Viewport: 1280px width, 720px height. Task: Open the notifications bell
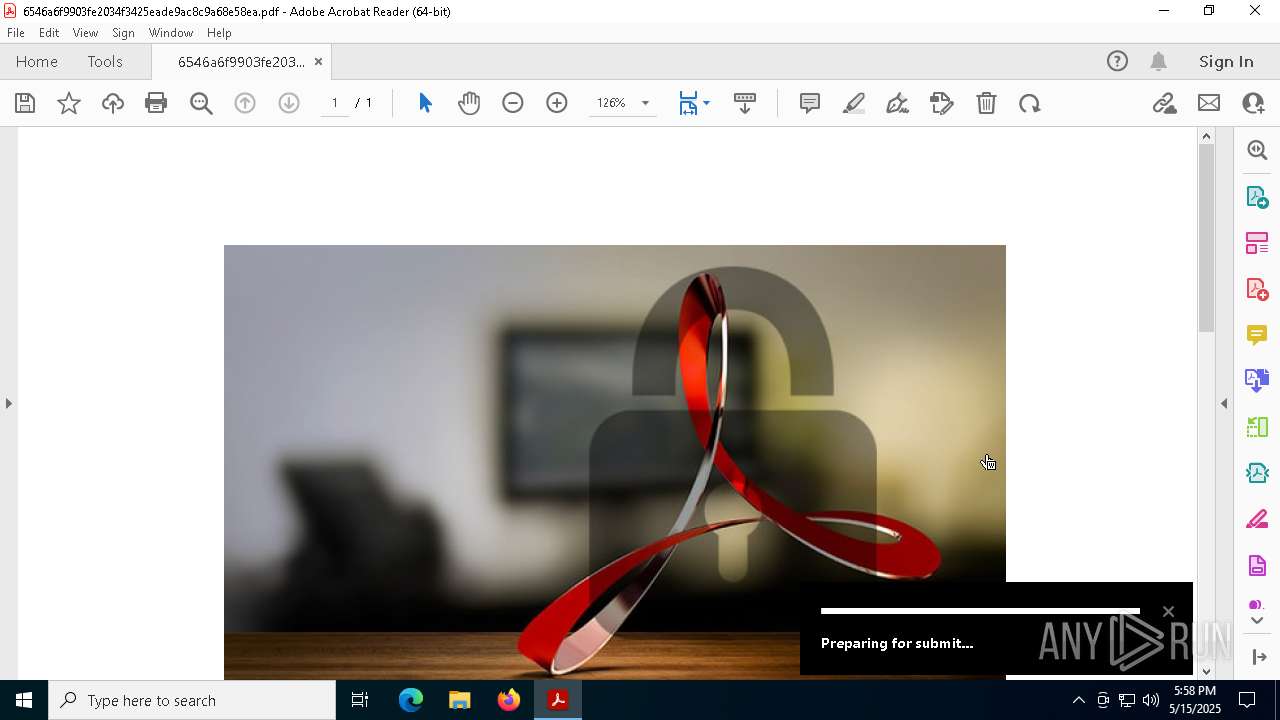(x=1159, y=61)
